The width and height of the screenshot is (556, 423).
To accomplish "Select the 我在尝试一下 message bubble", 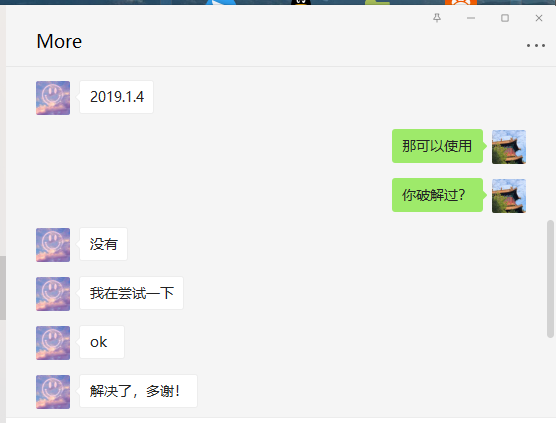I will point(132,293).
